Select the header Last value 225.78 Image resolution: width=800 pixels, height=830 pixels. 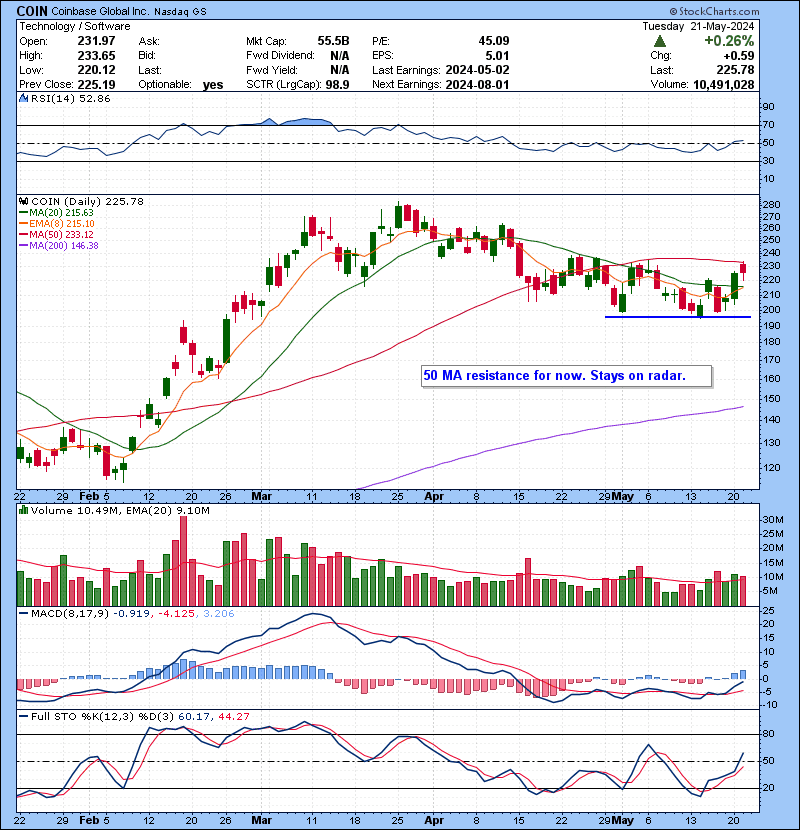[x=736, y=70]
